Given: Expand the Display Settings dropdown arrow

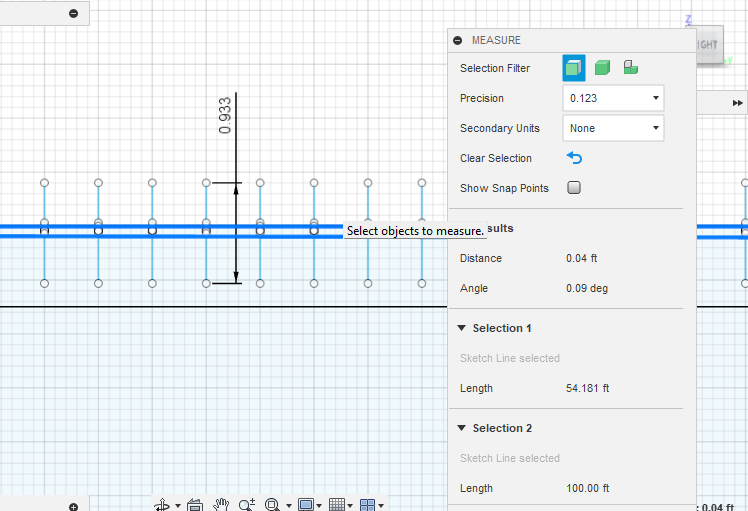Looking at the screenshot, I should tap(319, 505).
